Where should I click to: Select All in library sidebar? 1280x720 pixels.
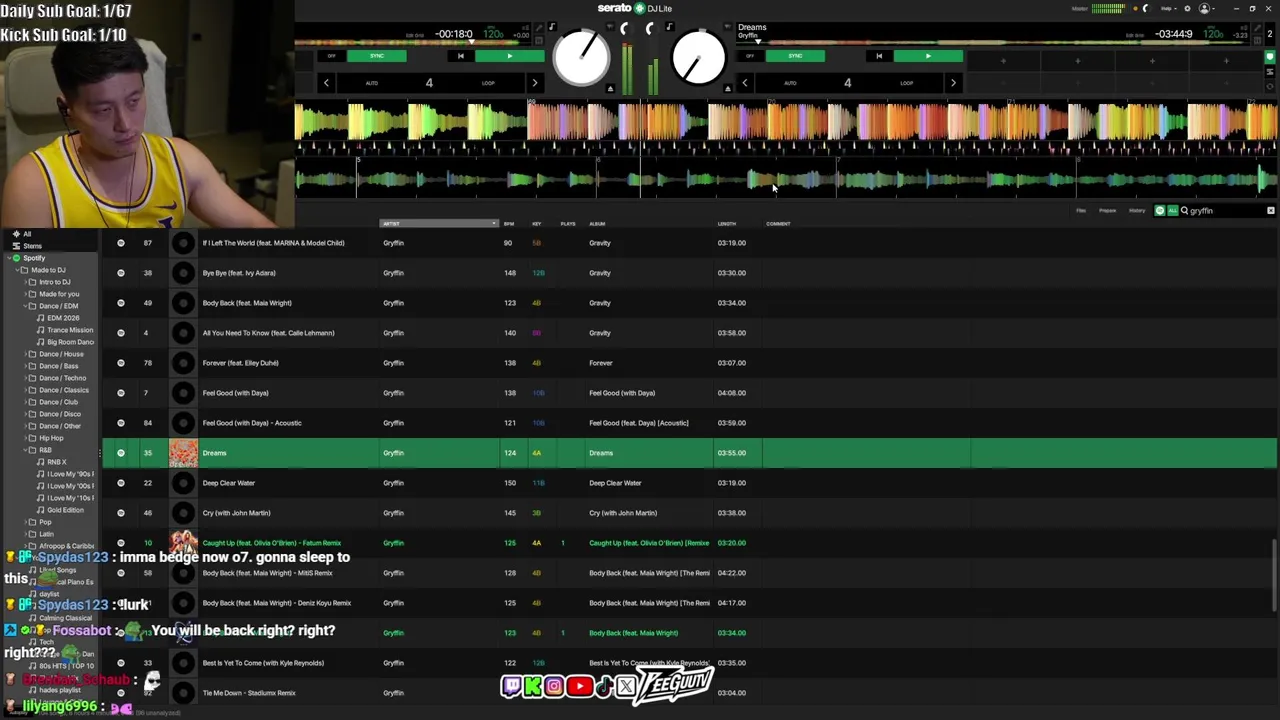(27, 234)
